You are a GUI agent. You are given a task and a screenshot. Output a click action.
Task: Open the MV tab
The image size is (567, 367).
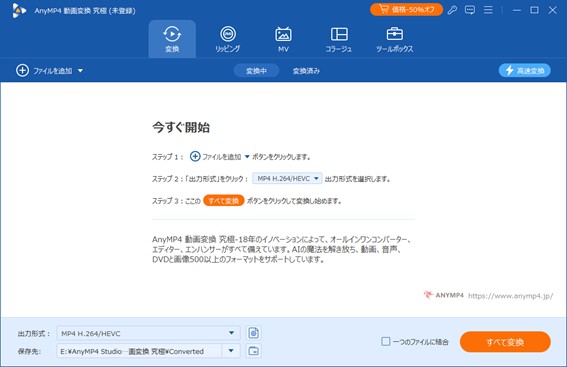(x=283, y=39)
